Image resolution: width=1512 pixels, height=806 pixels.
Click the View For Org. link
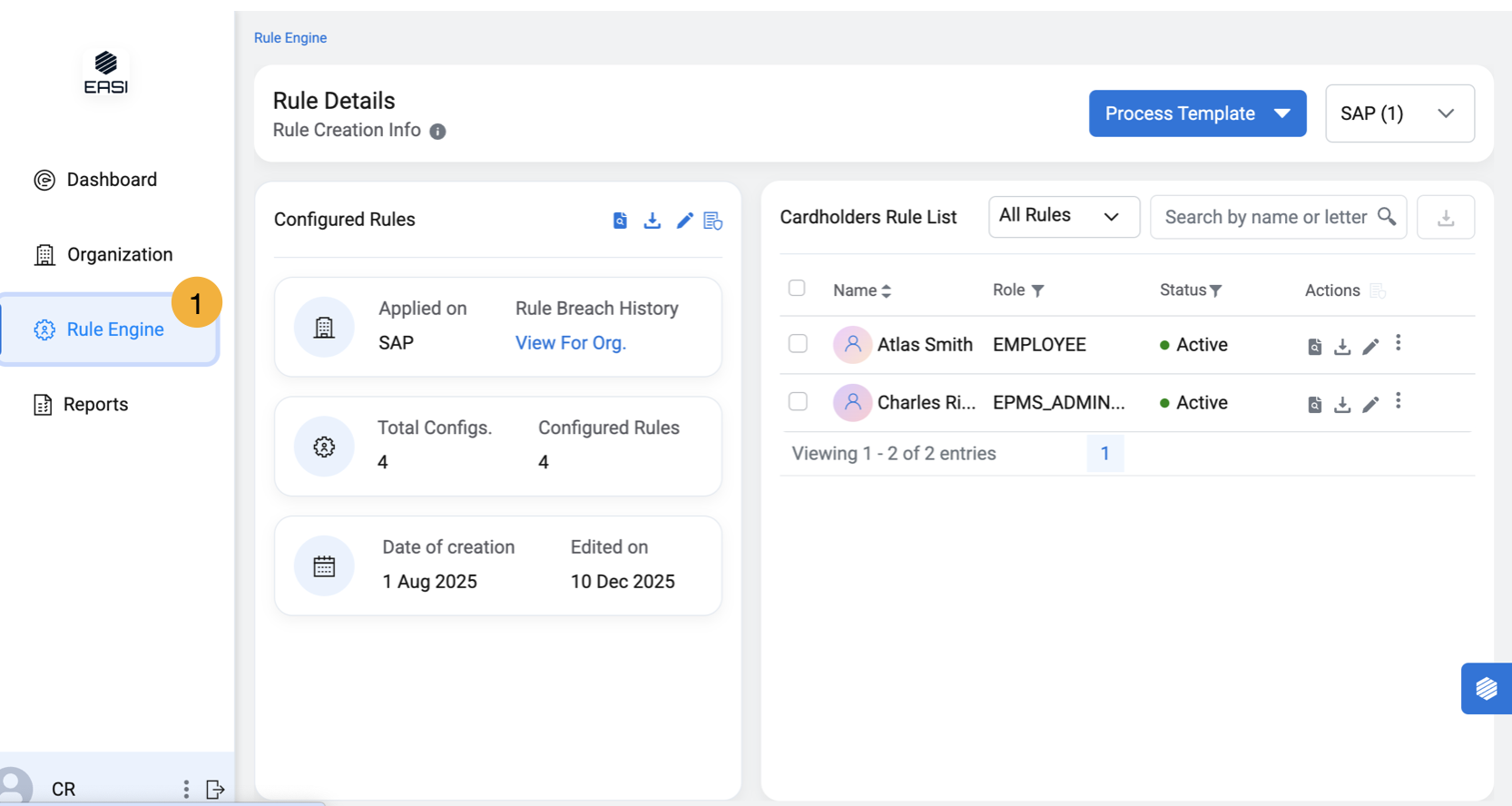(x=570, y=343)
